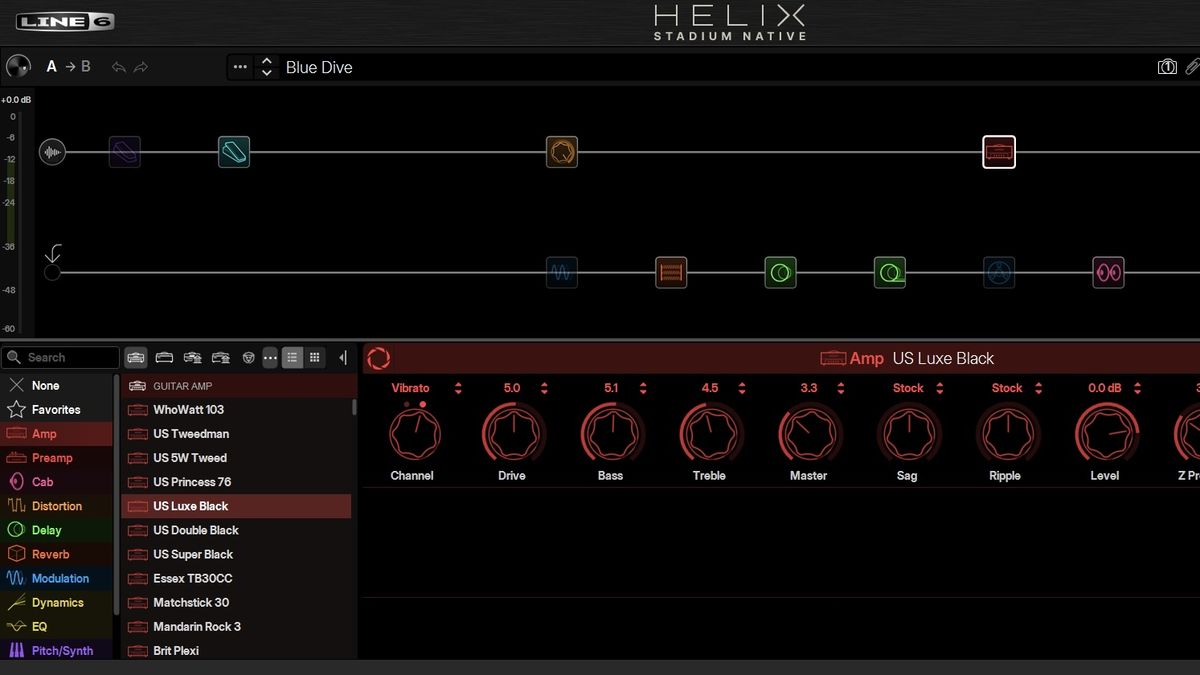The image size is (1200, 675).
Task: Click the input gain knob near A/B
Action: (x=18, y=67)
